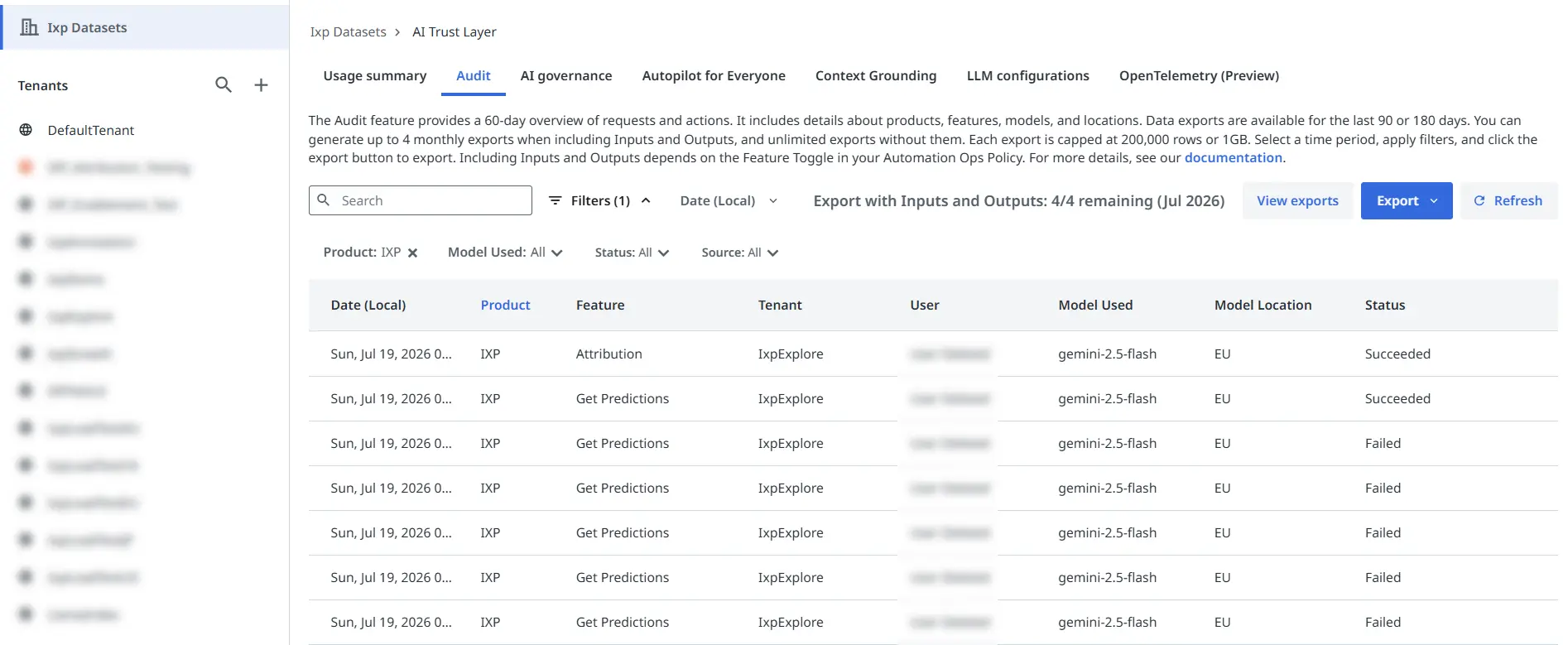Click Model Location column header
This screenshot has height=645, width=1568.
1263,305
